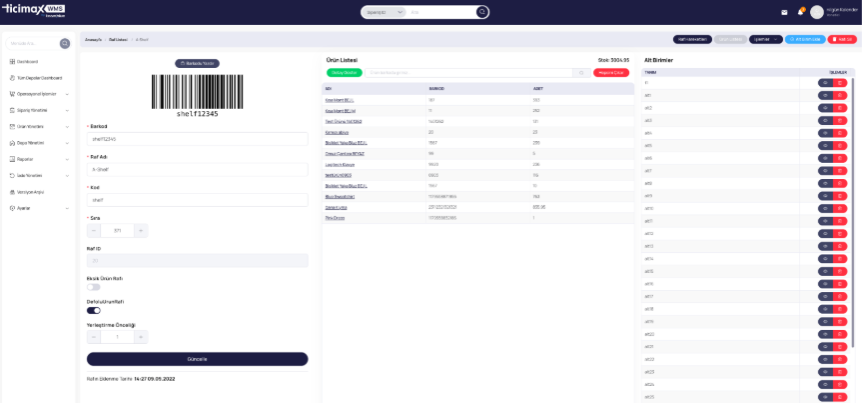Turn off the DefoluUrunRafi switch

pyautogui.click(x=94, y=310)
